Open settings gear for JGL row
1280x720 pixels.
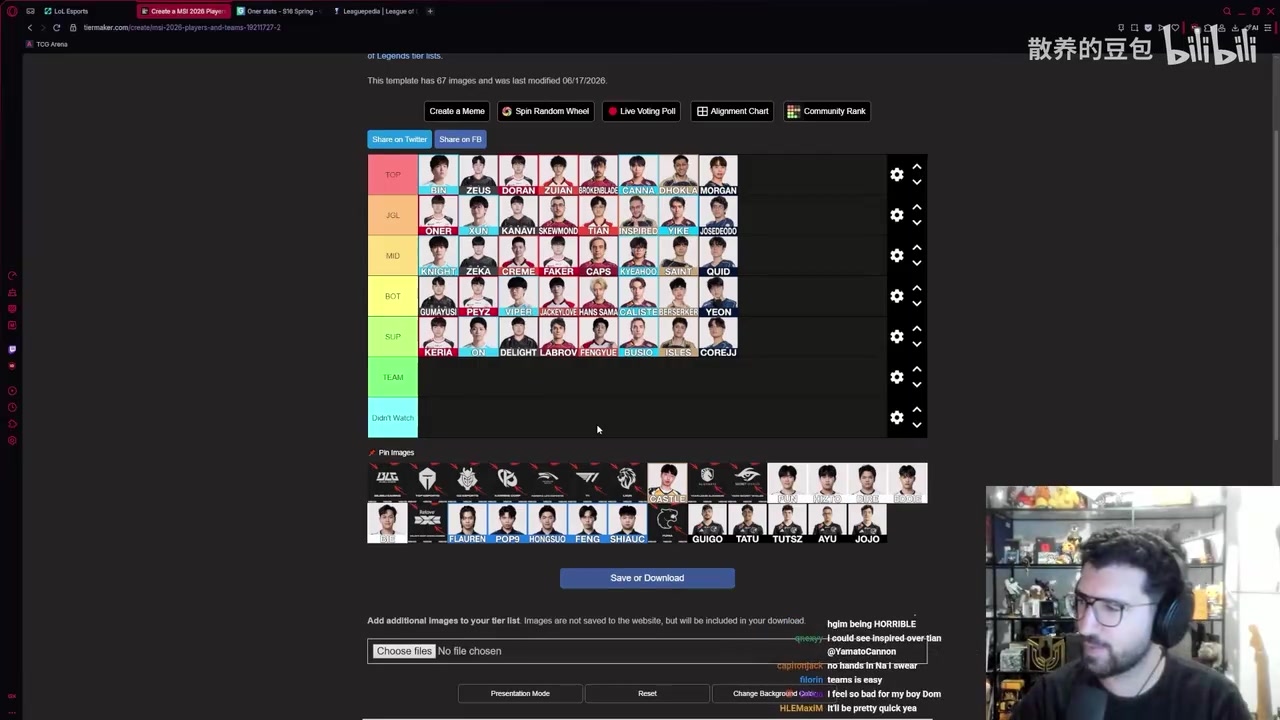click(x=897, y=215)
